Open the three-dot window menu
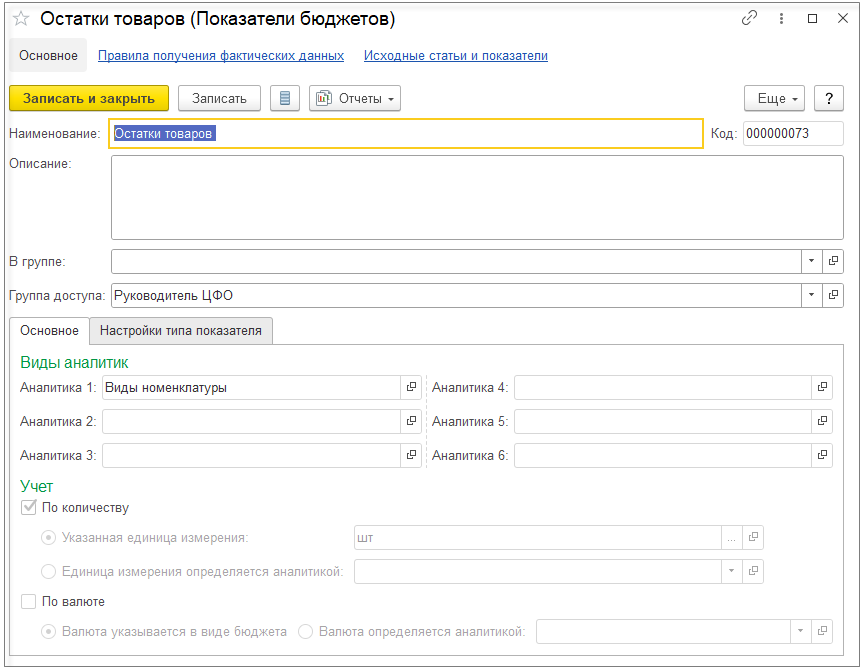 [779, 18]
